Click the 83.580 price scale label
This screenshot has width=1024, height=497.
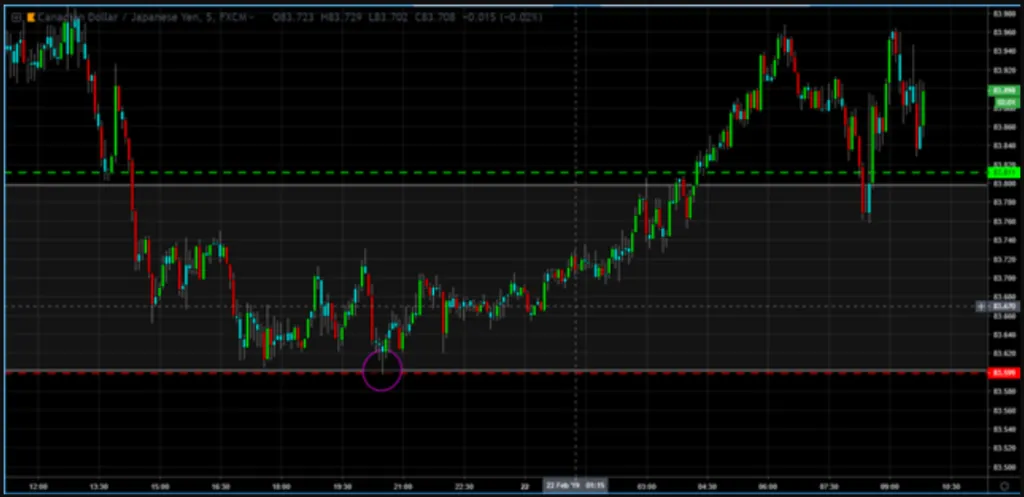click(x=1004, y=392)
